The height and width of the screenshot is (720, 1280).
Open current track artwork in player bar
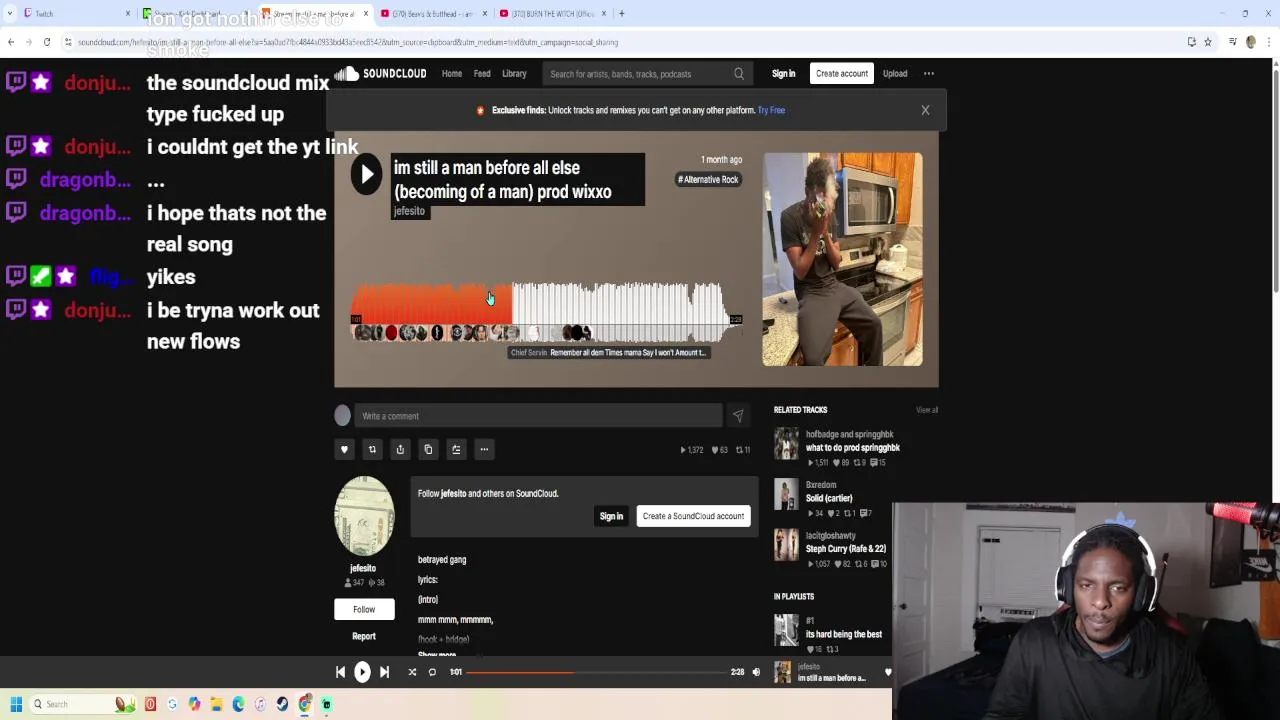[783, 673]
